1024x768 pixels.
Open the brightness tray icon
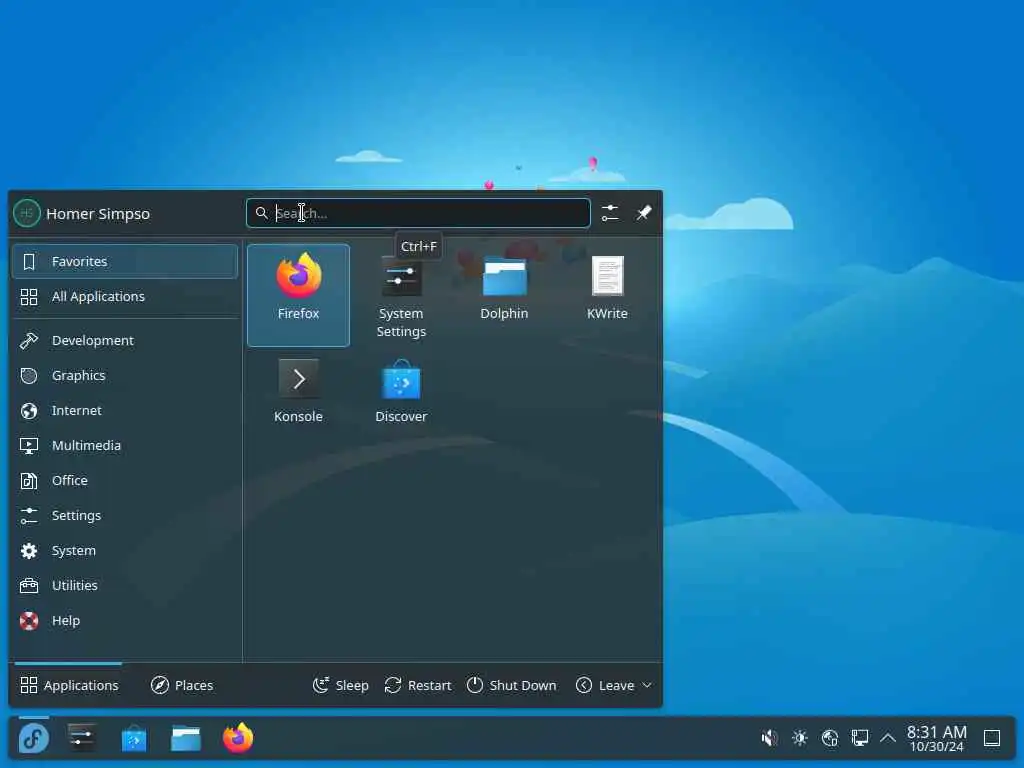point(799,738)
